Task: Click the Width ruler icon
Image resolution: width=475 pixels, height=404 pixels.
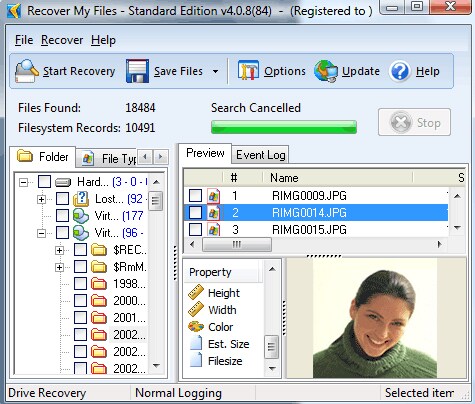Action: (x=196, y=309)
